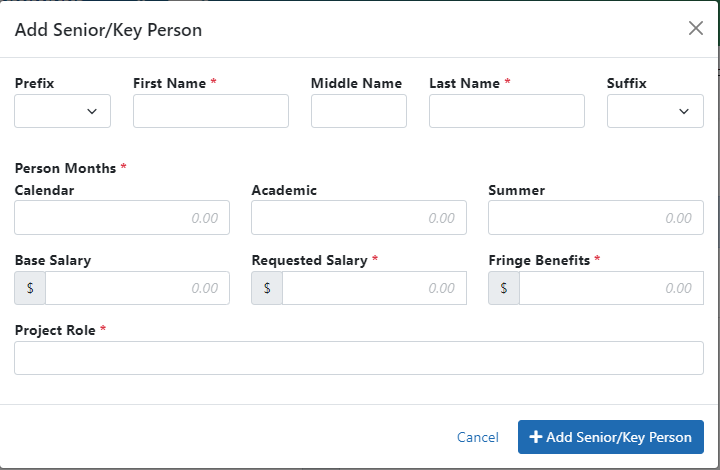
Task: Click the dollar icon beside Requested Salary
Action: (x=267, y=288)
